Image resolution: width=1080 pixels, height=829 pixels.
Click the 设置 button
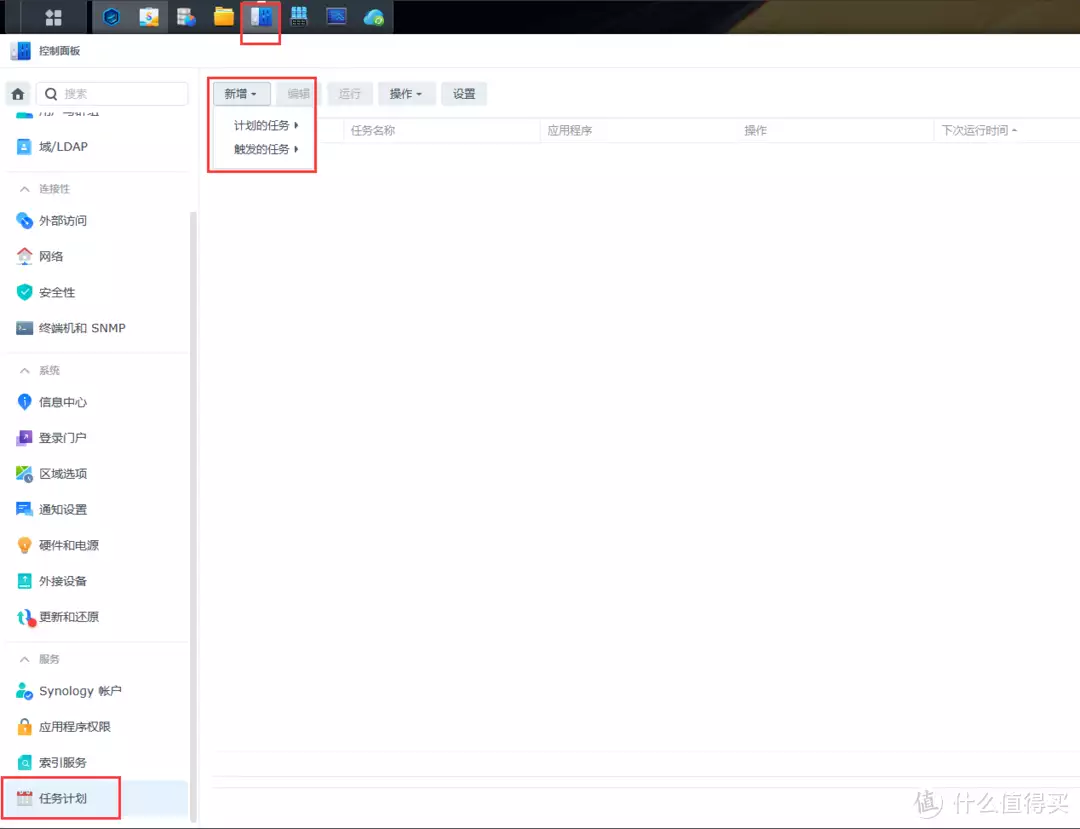pos(464,94)
